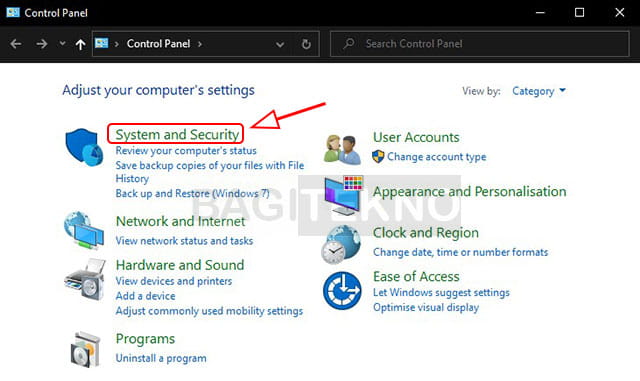Screen dimensions: 640x381
Task: Click the Programs disc box icon
Action: (x=85, y=350)
